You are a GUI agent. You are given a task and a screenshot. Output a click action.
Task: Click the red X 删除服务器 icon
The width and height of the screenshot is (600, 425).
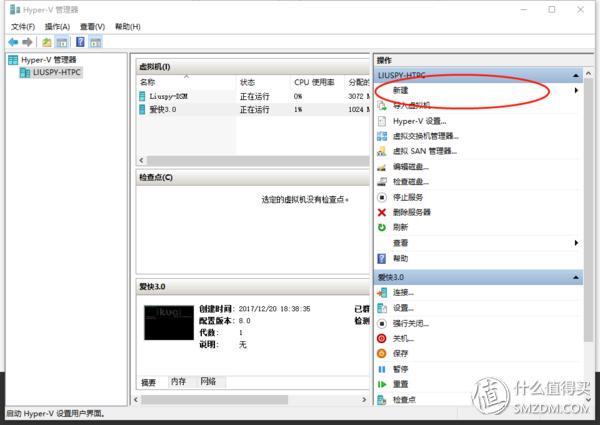pyautogui.click(x=382, y=212)
